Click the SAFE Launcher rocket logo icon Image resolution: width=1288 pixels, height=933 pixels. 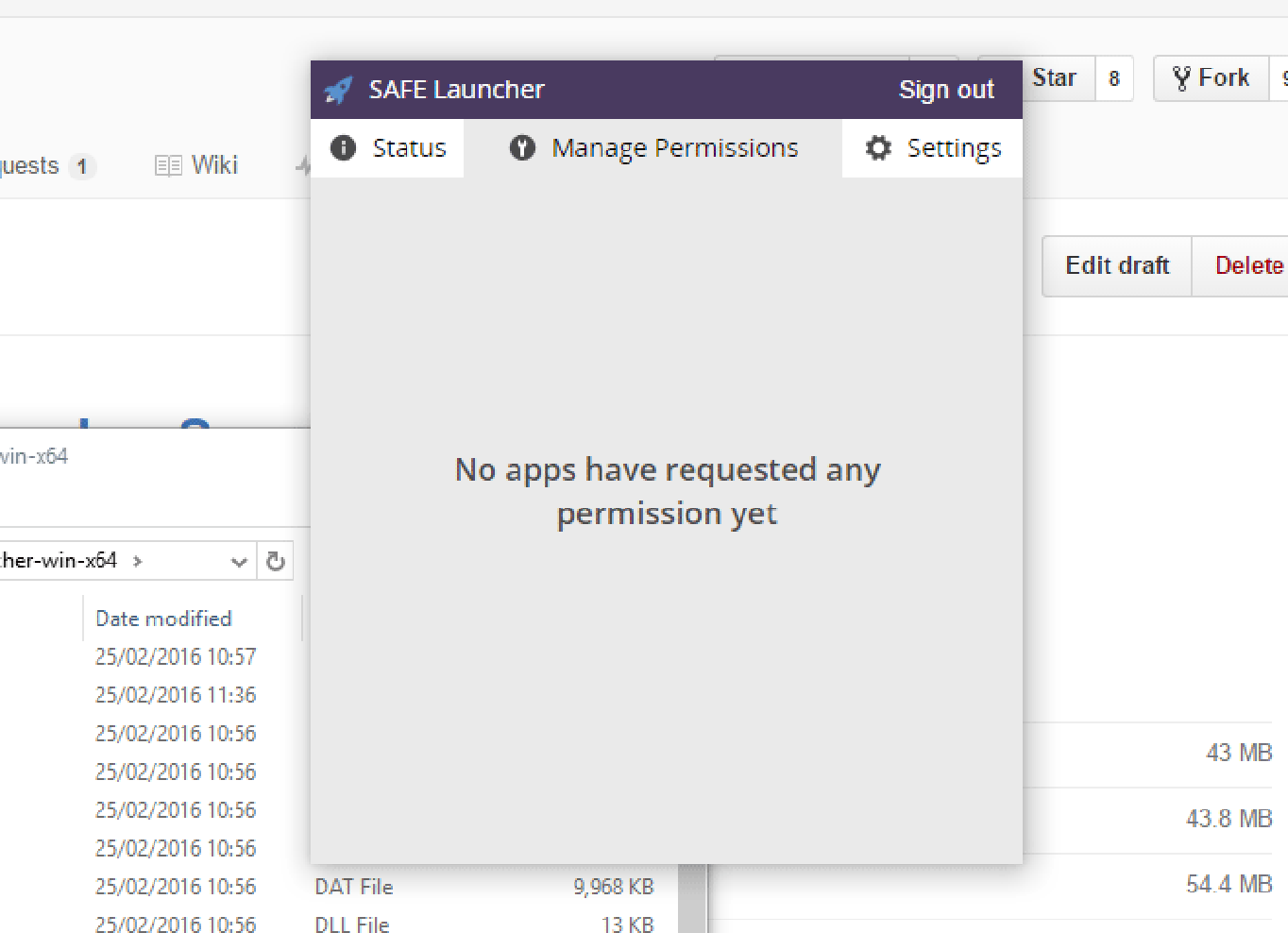pyautogui.click(x=338, y=90)
